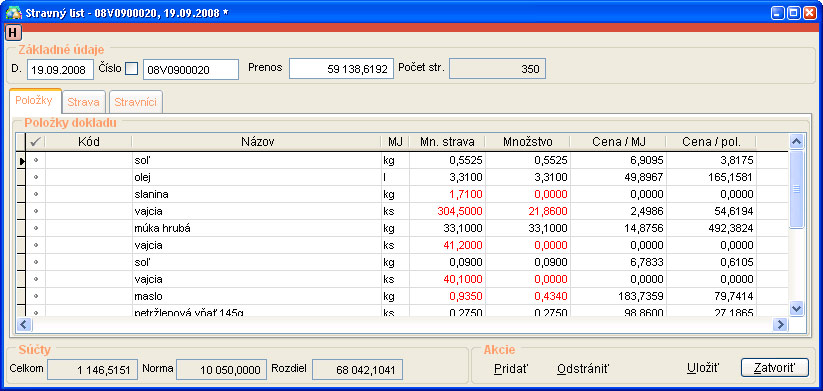The width and height of the screenshot is (823, 391).
Task: Click the scroll left arrow under table
Action: click(x=23, y=325)
